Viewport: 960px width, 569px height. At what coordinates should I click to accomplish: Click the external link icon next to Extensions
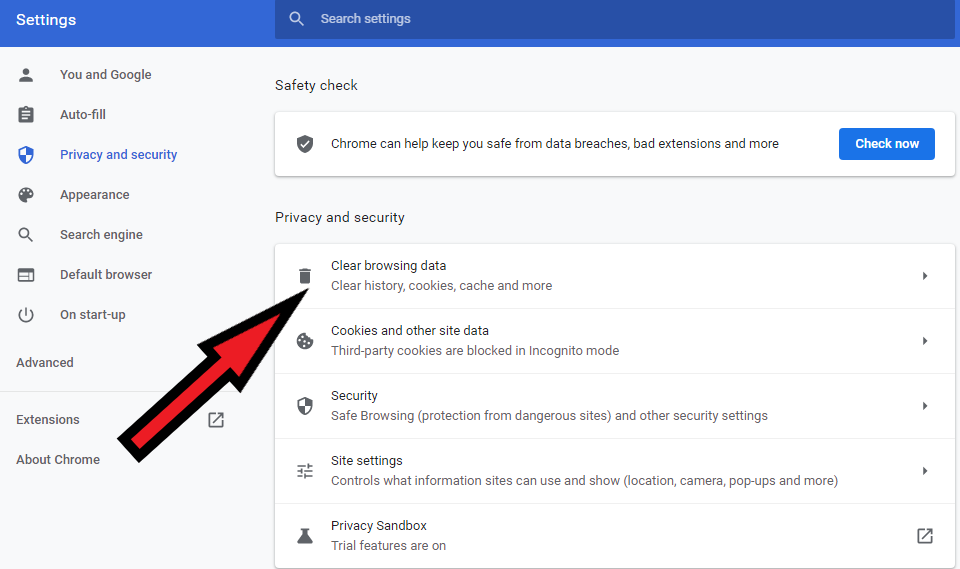(x=216, y=420)
